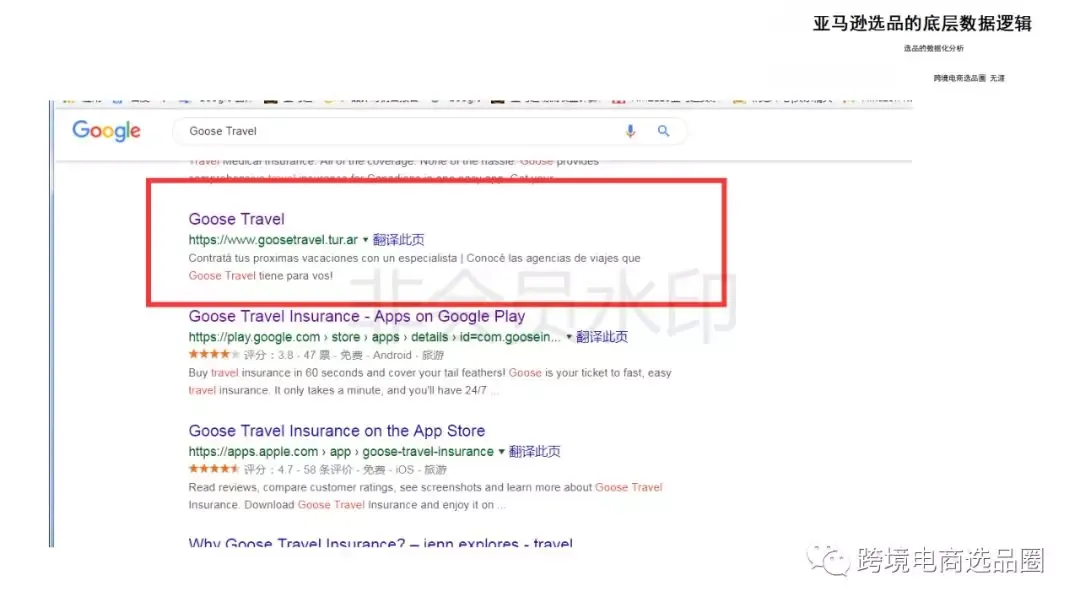Viewport: 1080px width, 608px height.
Task: Open the goosetravel.tur.ar URL
Action: tap(273, 240)
